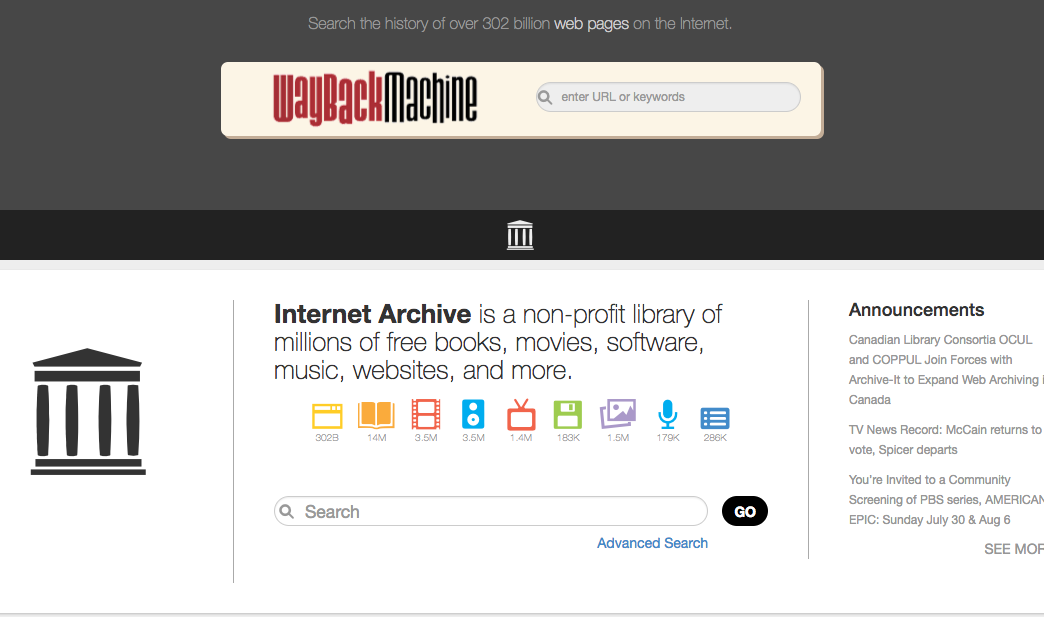Click the GO button
The width and height of the screenshot is (1044, 617).
(744, 511)
